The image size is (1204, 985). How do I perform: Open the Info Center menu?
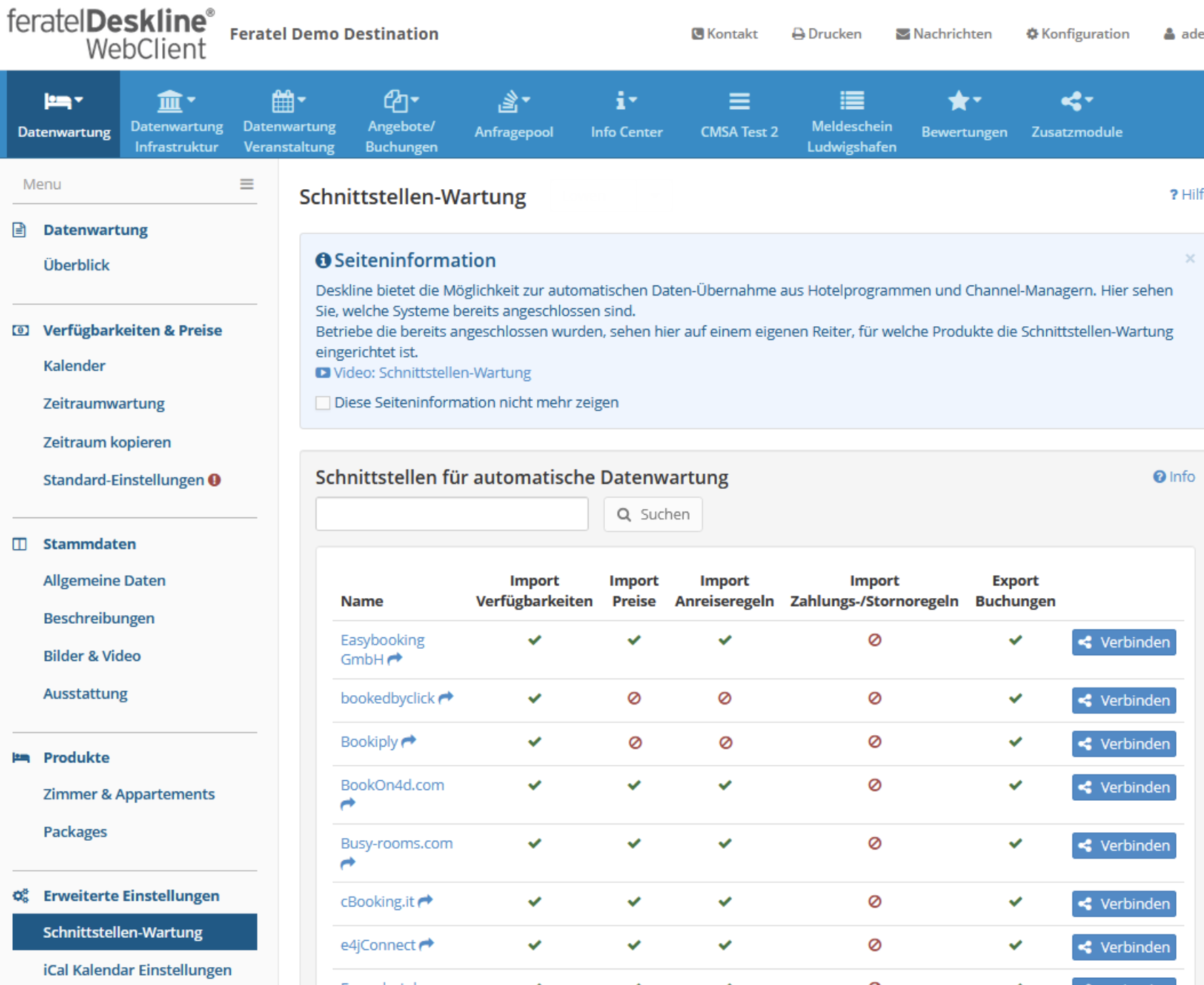click(x=626, y=114)
